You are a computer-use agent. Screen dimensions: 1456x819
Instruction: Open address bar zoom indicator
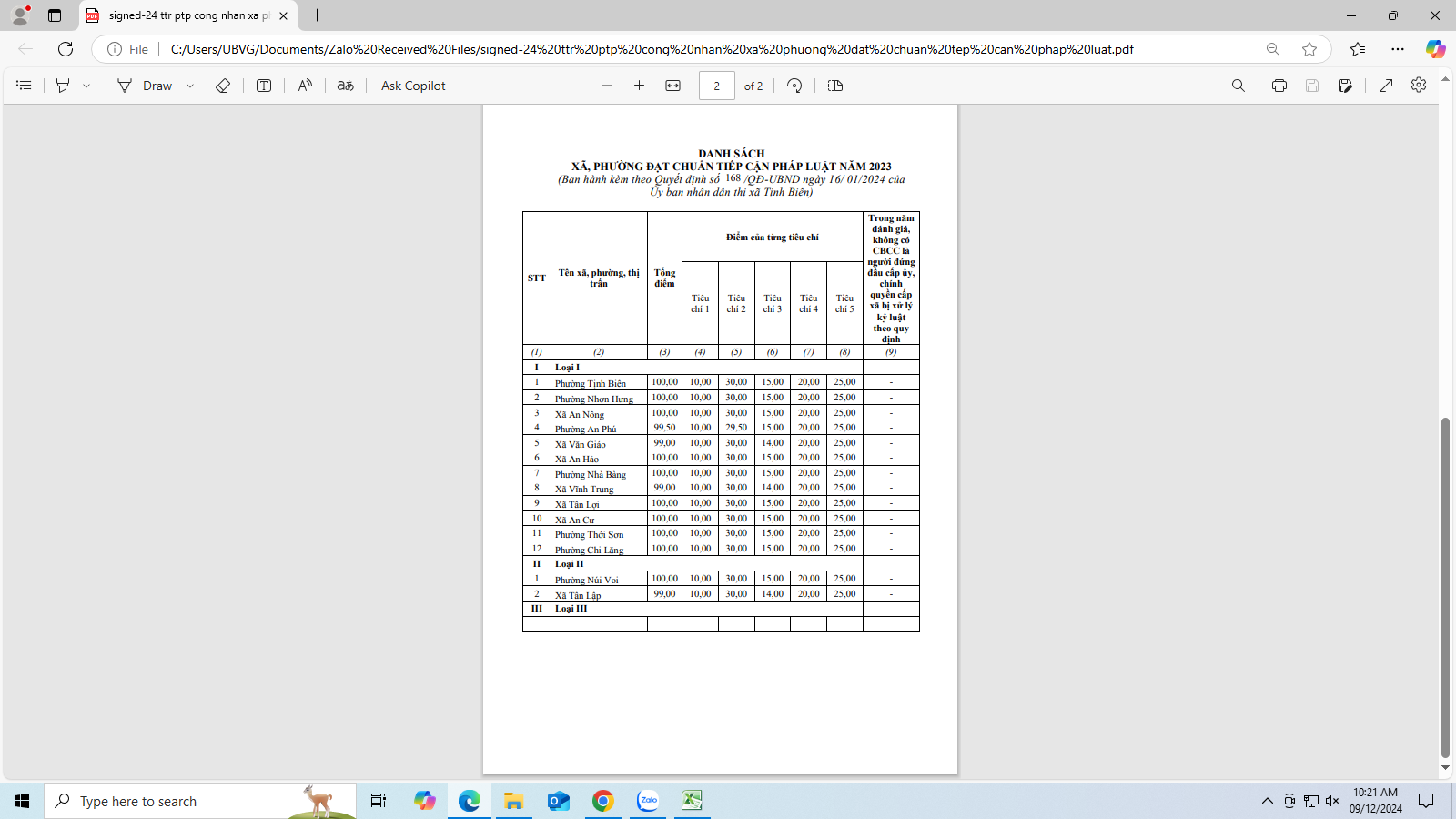coord(1273,49)
